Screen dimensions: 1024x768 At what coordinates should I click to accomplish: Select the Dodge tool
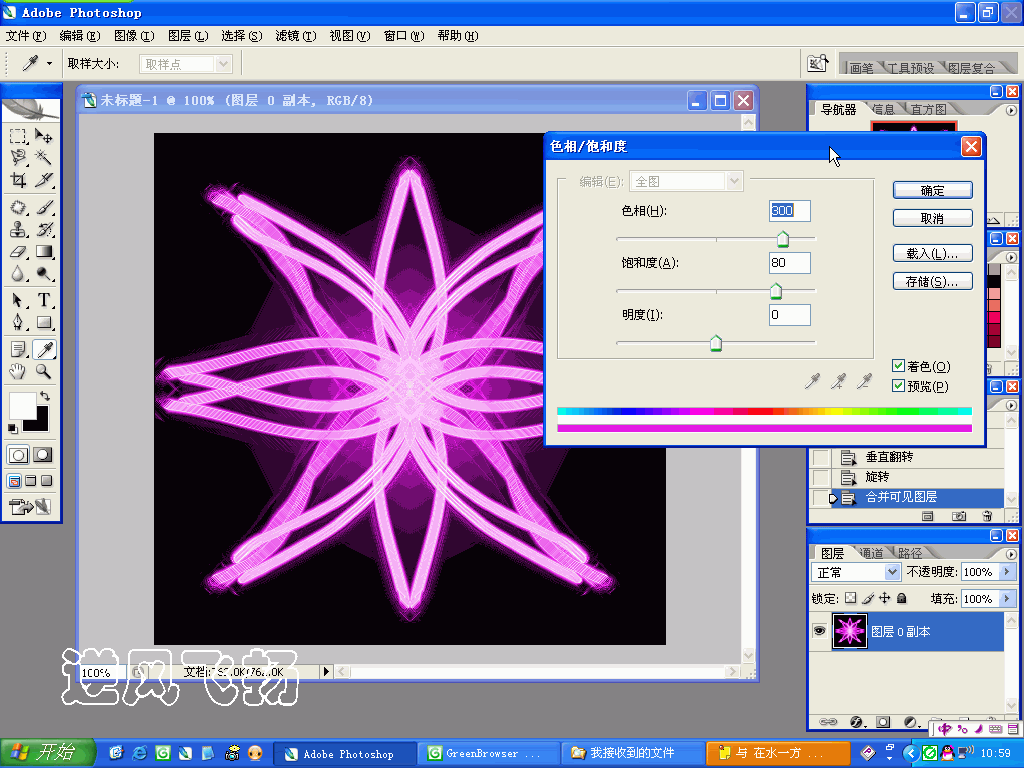[x=43, y=274]
